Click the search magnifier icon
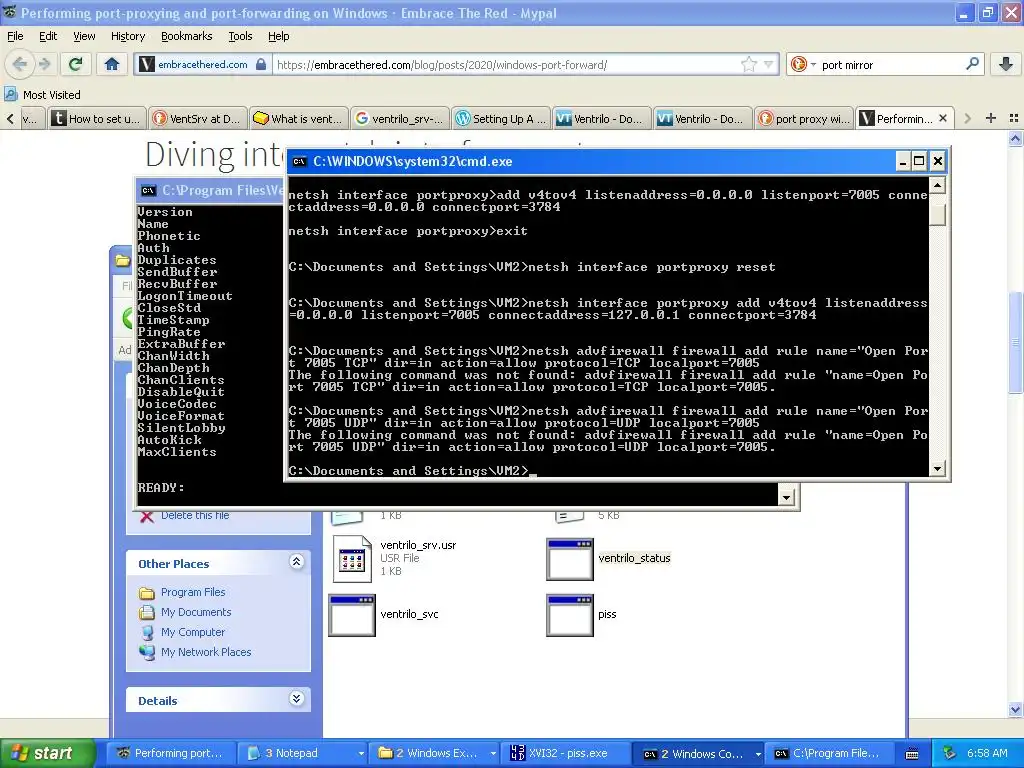This screenshot has width=1024, height=768. 972,64
